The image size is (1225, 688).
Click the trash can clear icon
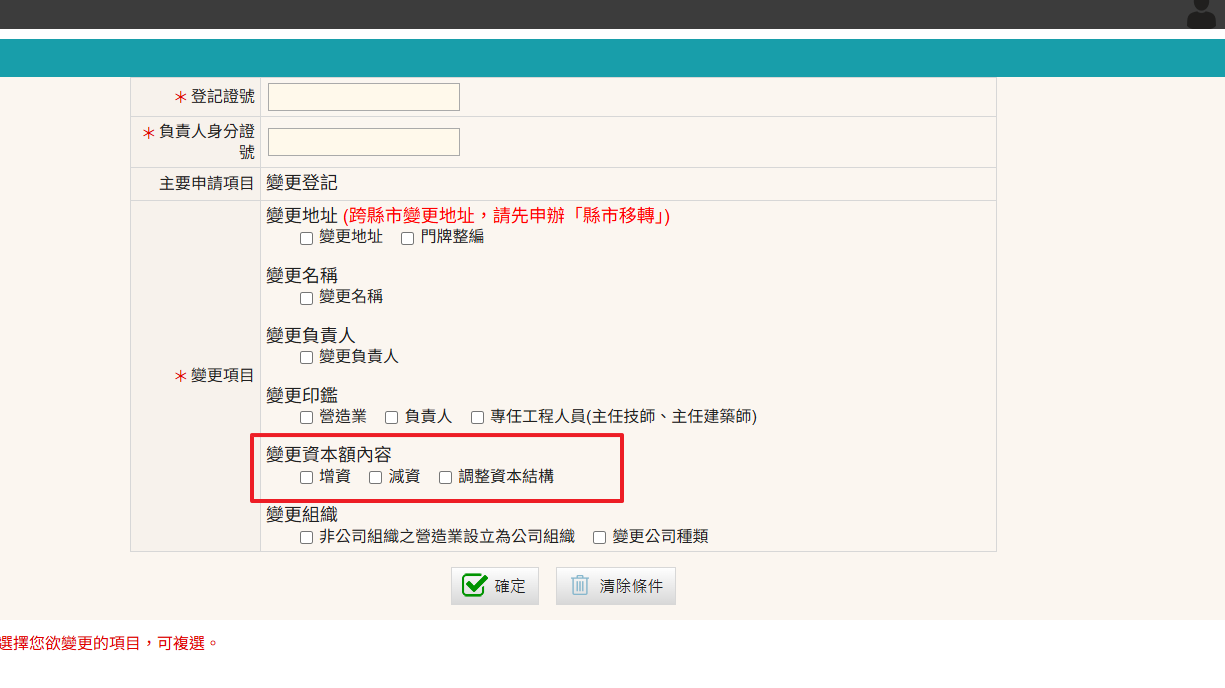(x=580, y=585)
